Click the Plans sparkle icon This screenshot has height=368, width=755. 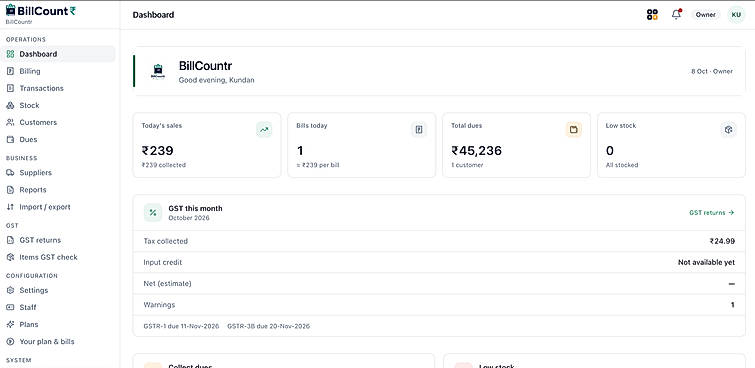point(10,324)
